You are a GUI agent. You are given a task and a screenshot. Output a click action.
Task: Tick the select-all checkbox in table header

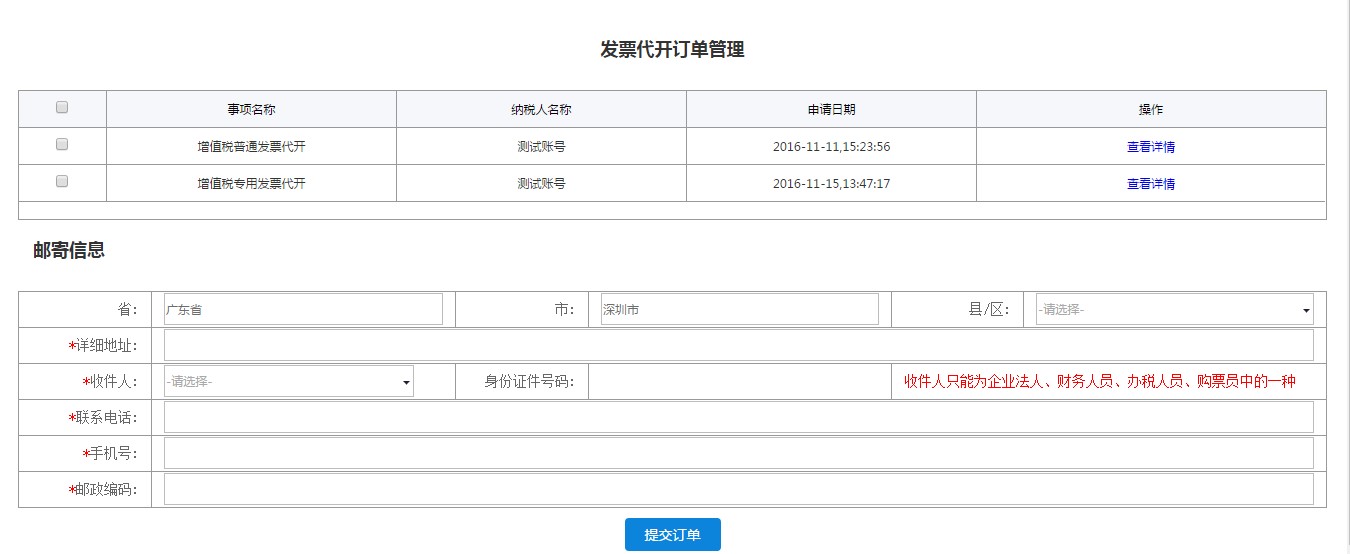click(62, 107)
